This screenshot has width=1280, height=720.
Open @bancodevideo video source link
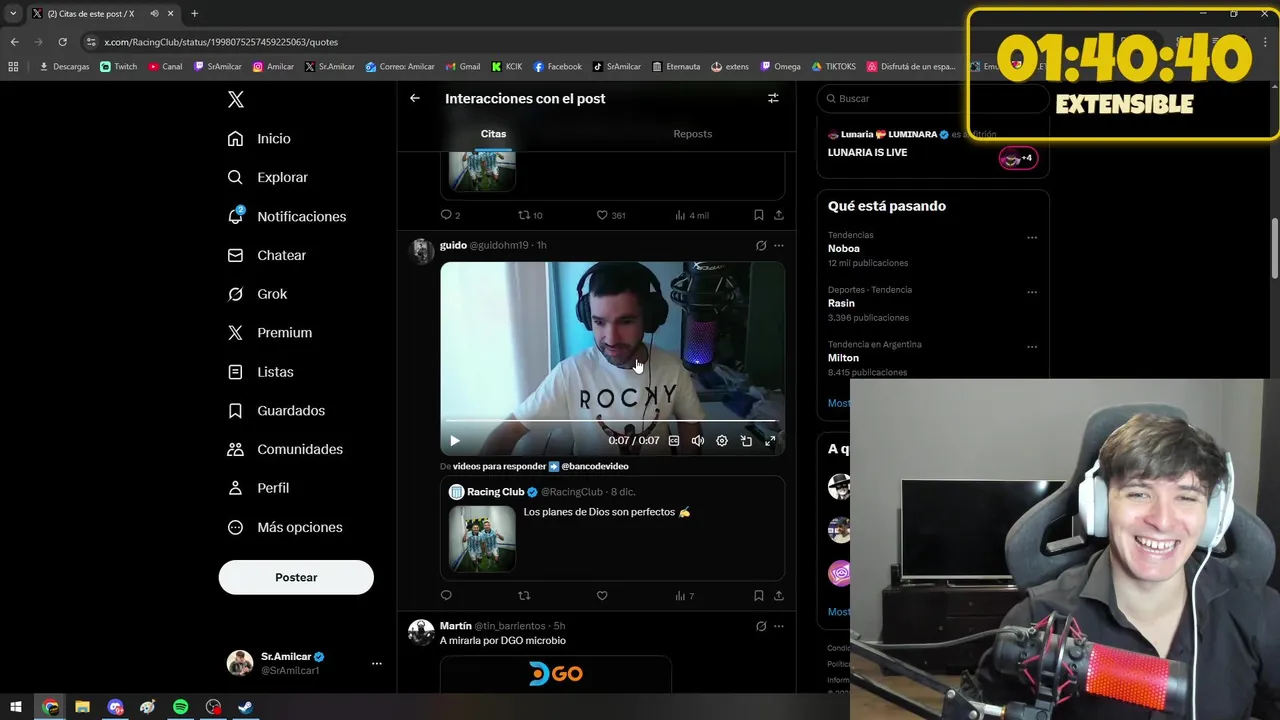pos(595,466)
